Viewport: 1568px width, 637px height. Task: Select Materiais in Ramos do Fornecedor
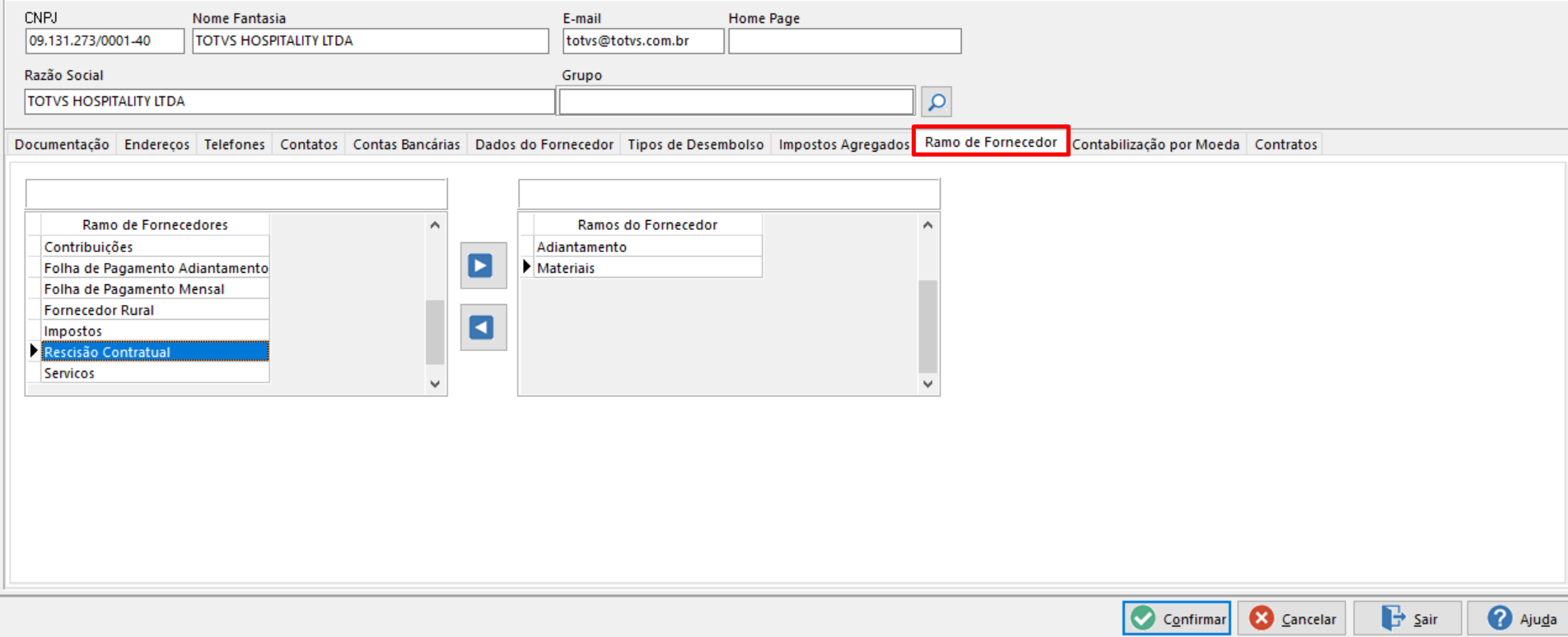point(647,268)
